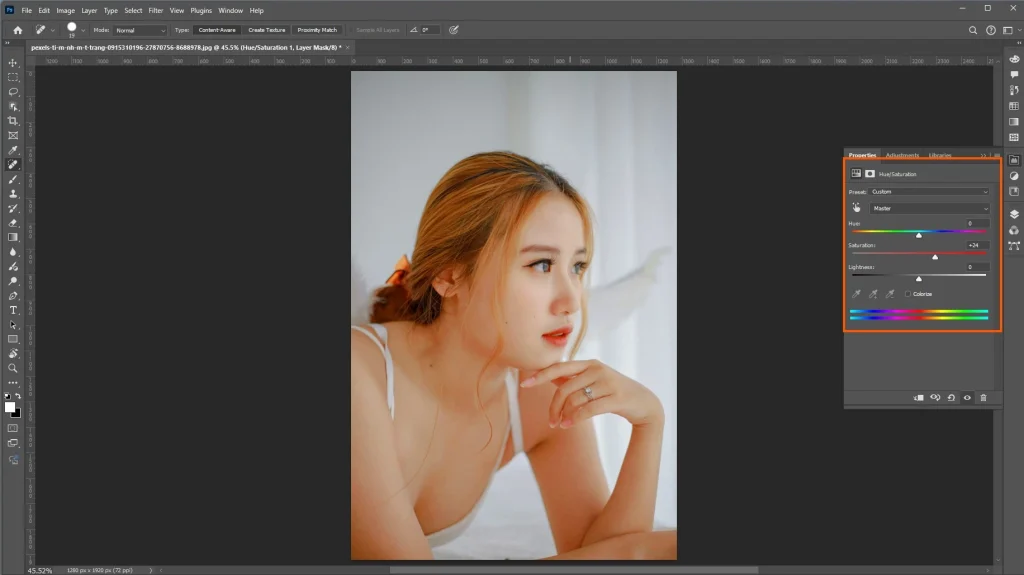This screenshot has height=575, width=1024.
Task: Select the History Brush tool
Action: click(13, 208)
